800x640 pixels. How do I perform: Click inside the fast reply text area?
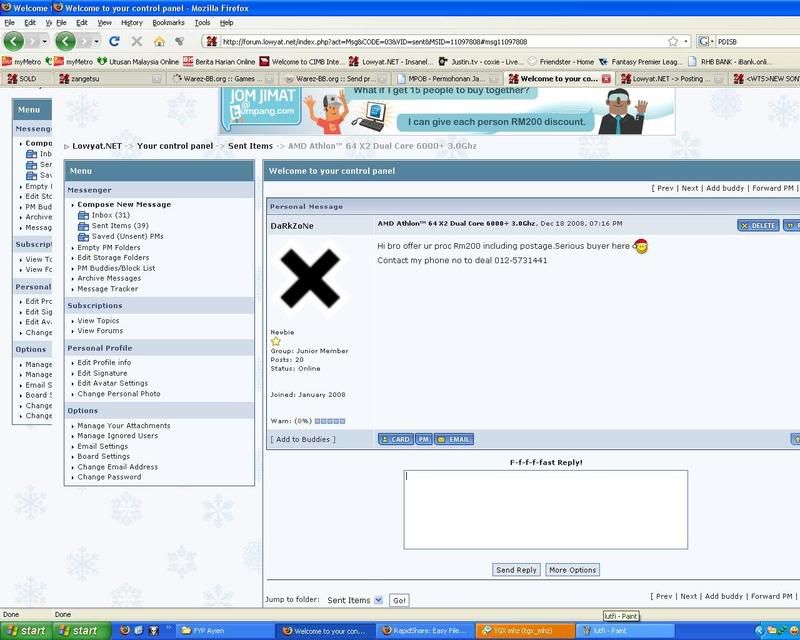(545, 510)
